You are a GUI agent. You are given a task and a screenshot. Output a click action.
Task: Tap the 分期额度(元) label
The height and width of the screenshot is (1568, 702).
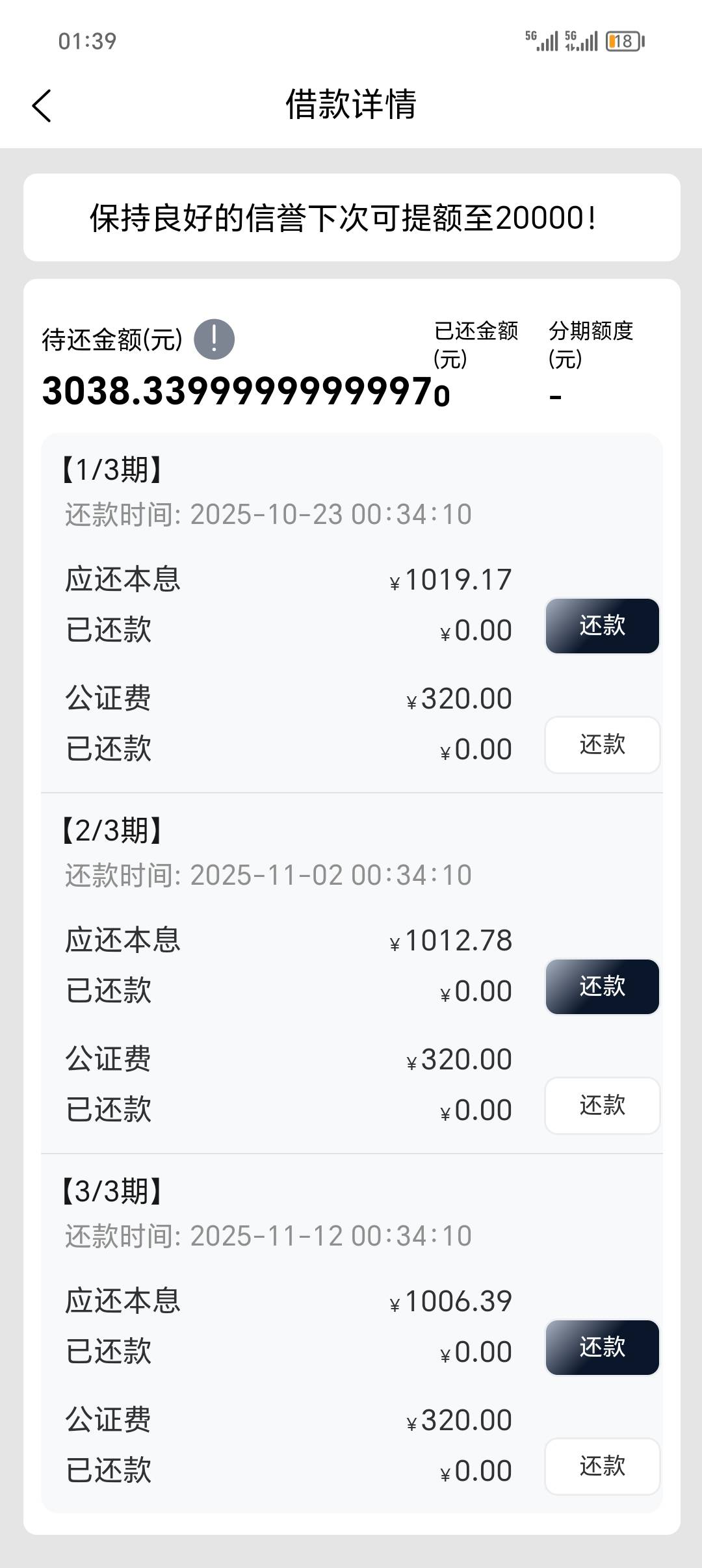[590, 344]
